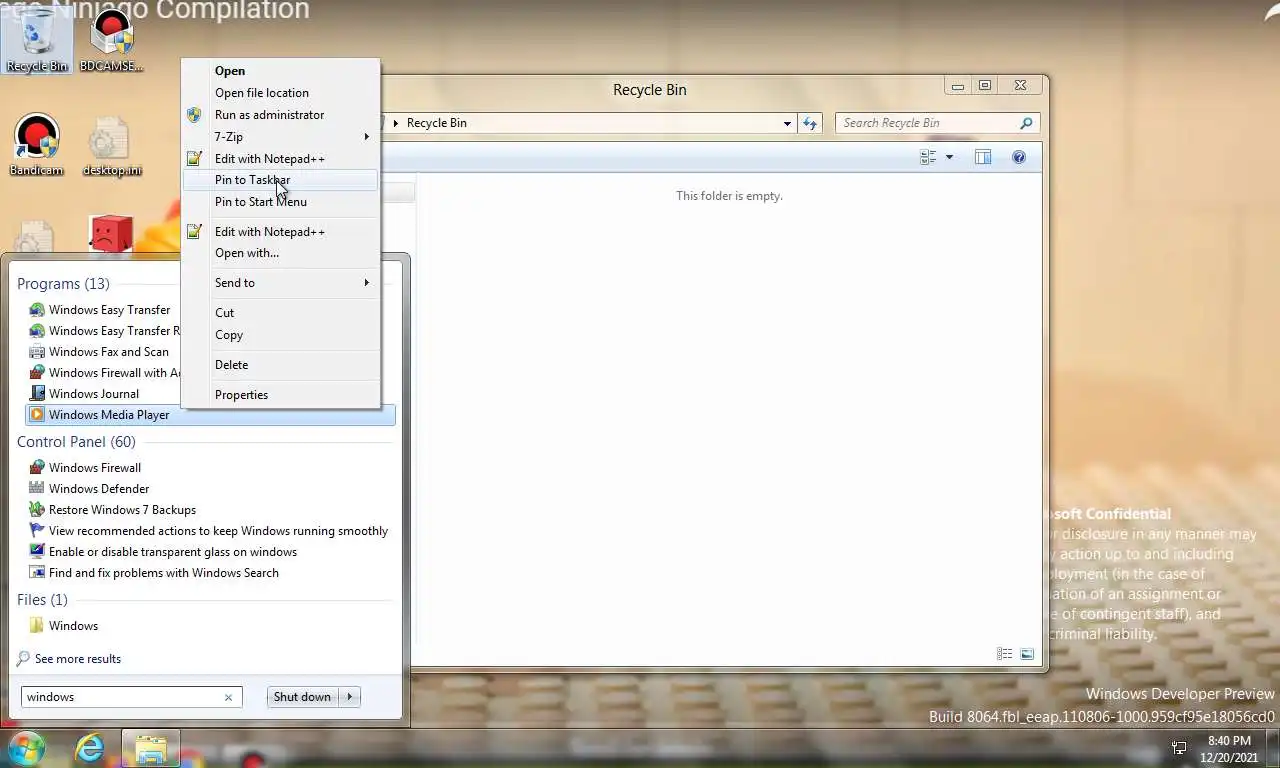Open Enable or disable transparent glass on windows
Screen dimensions: 1280x768
[173, 552]
